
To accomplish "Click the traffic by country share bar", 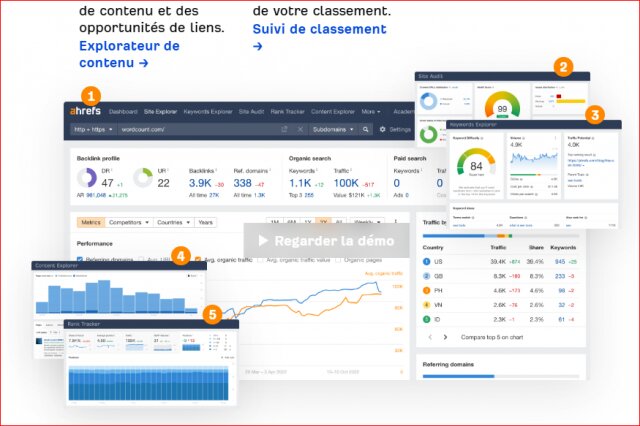I will point(501,236).
